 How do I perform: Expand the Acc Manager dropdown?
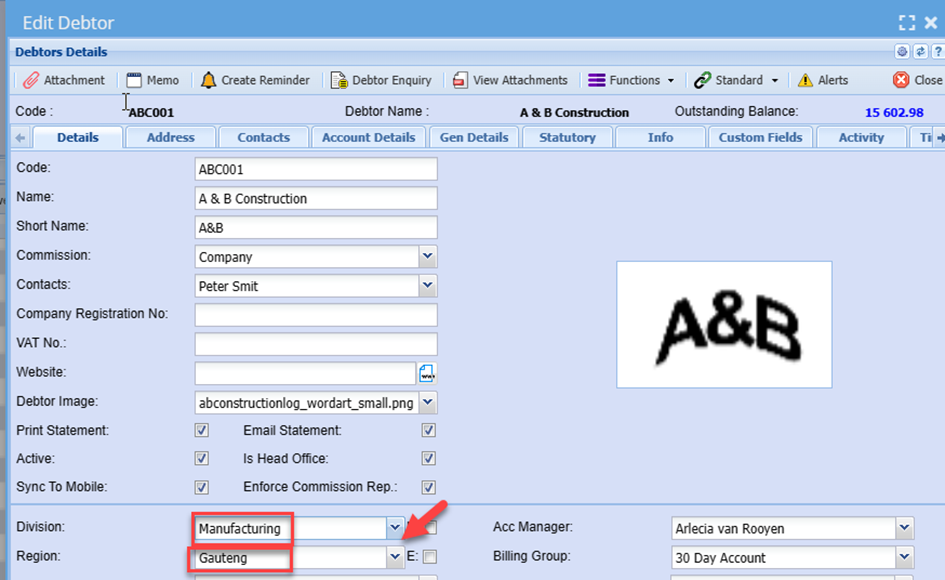point(904,528)
